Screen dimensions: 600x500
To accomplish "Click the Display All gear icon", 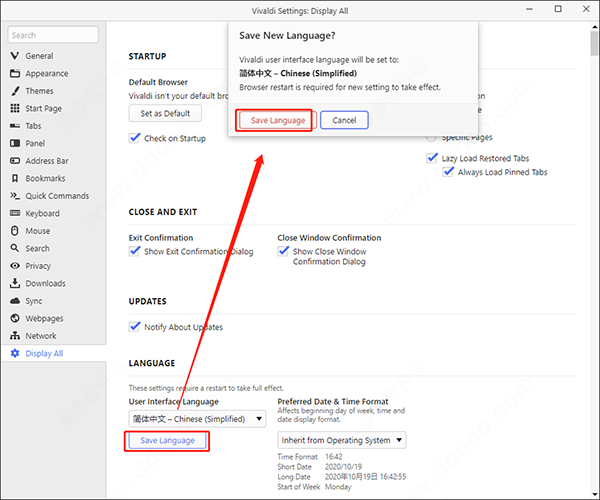I will tap(15, 353).
